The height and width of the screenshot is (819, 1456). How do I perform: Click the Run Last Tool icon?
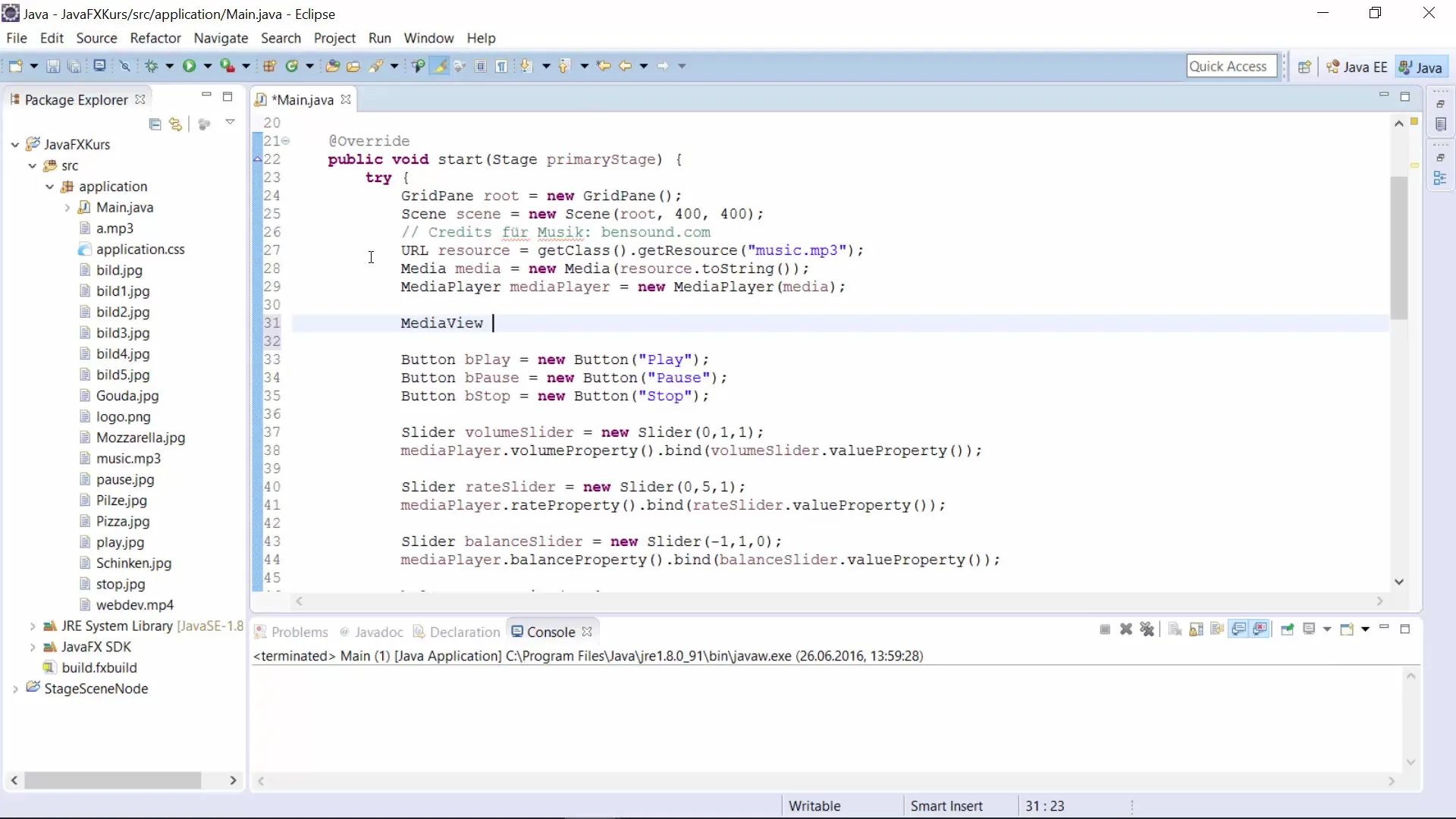pos(227,66)
